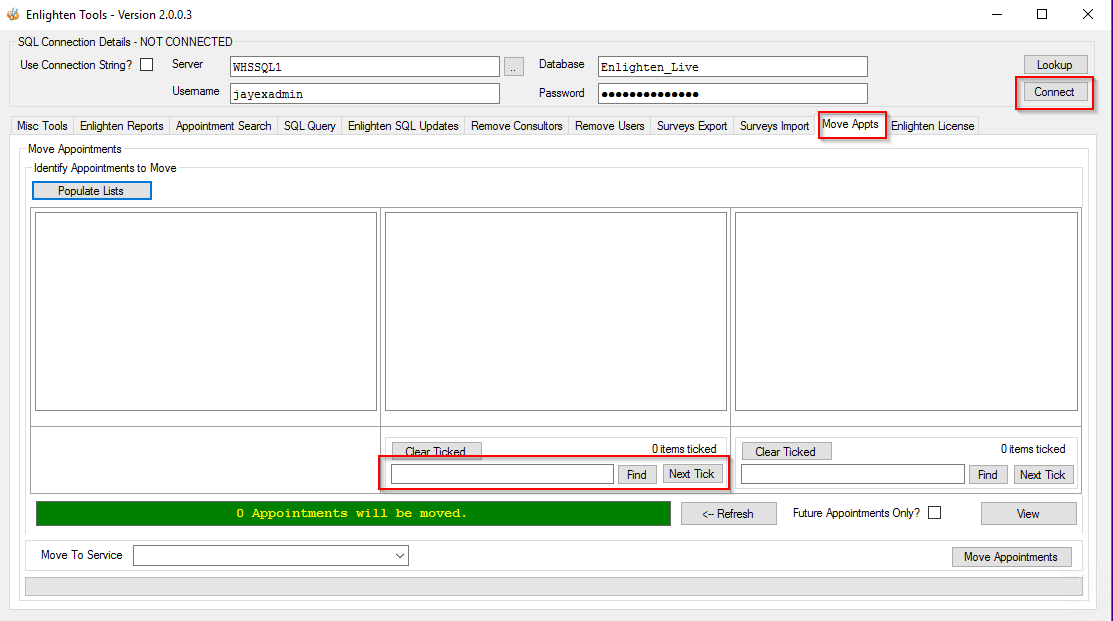Select the Surveys Export tab
The width and height of the screenshot is (1113, 621).
pyautogui.click(x=692, y=126)
